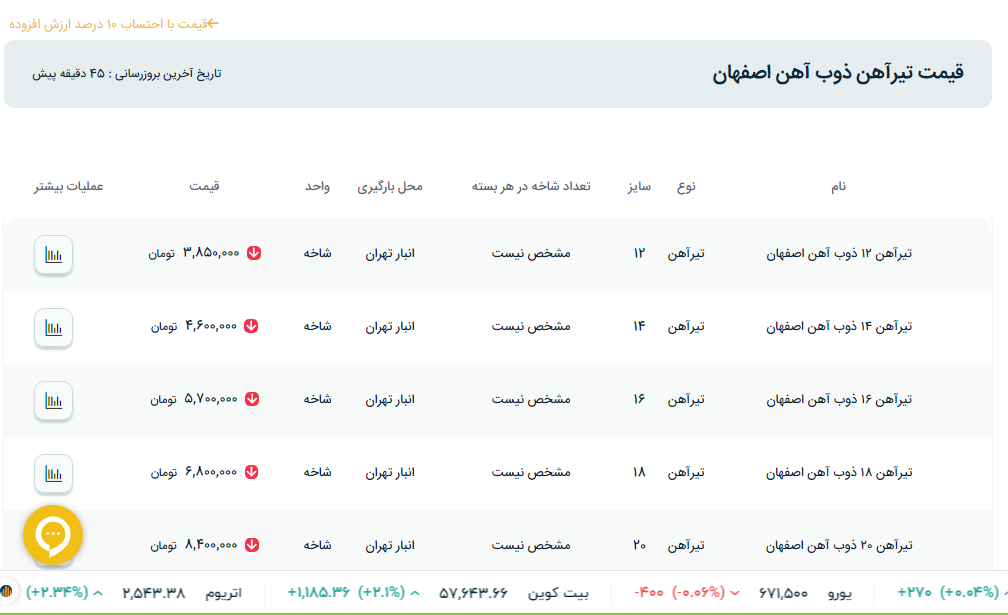Click the red down arrow beside ۴,۶۰۰,۰۰۰ price

(251, 326)
